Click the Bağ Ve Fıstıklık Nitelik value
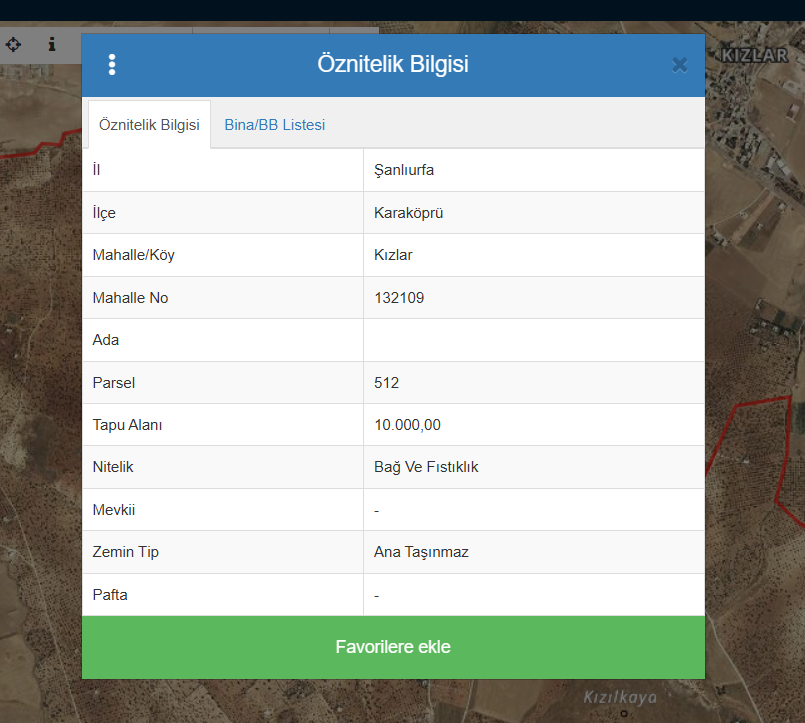Screen dimensions: 805x723 (x=426, y=467)
